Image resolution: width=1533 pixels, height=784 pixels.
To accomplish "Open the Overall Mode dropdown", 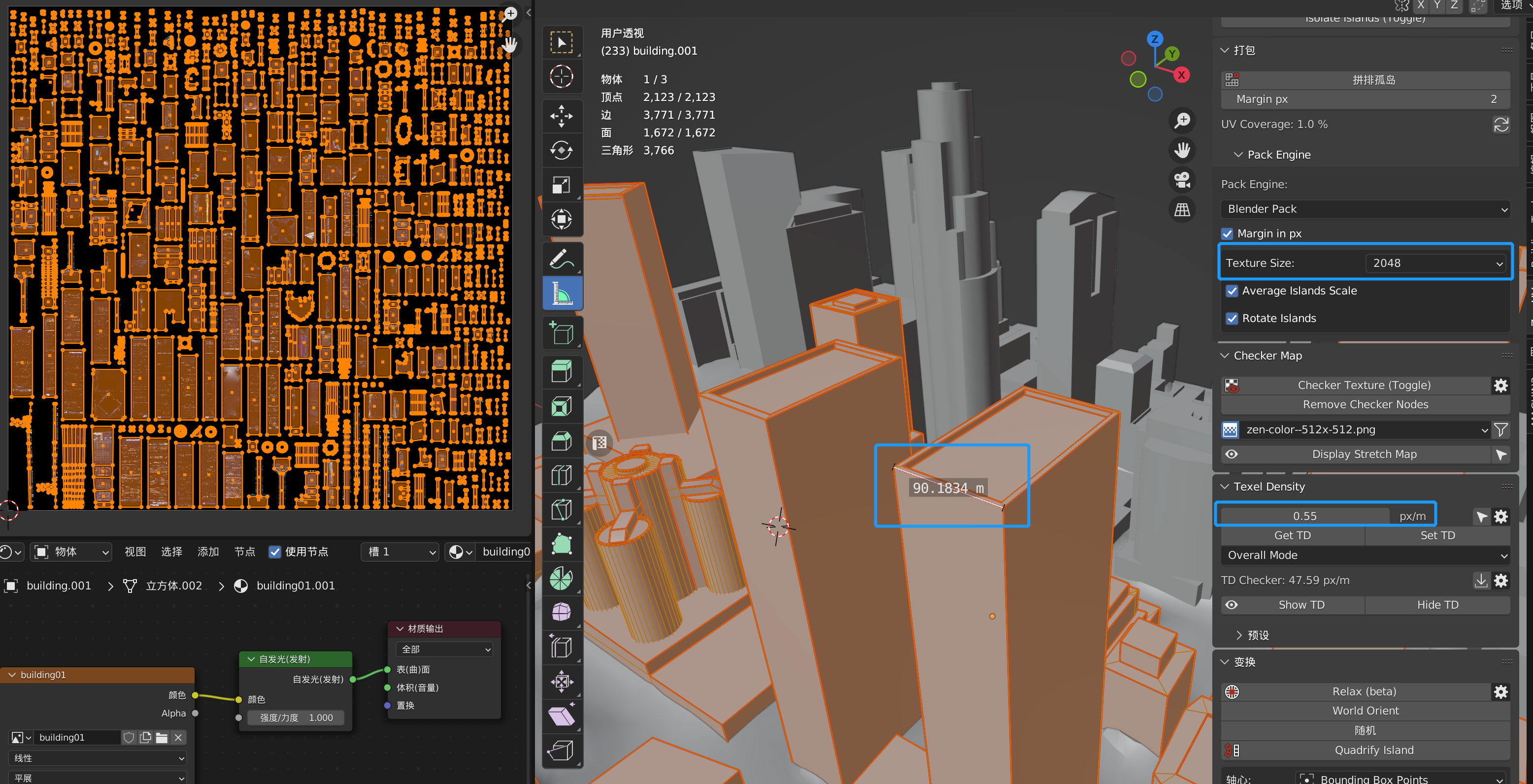I will pyautogui.click(x=1365, y=555).
